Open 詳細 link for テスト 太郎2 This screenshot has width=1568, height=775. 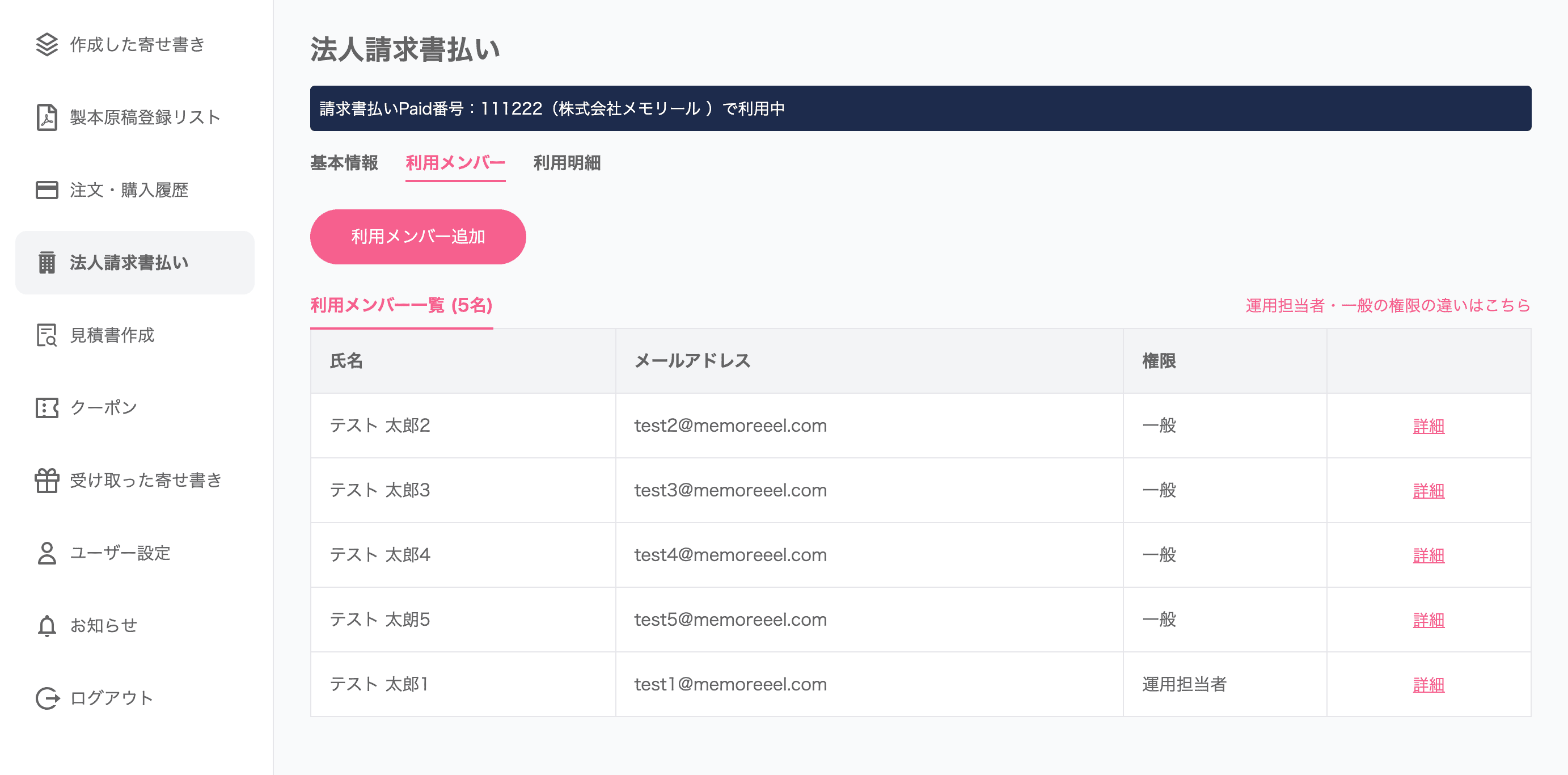coord(1428,426)
